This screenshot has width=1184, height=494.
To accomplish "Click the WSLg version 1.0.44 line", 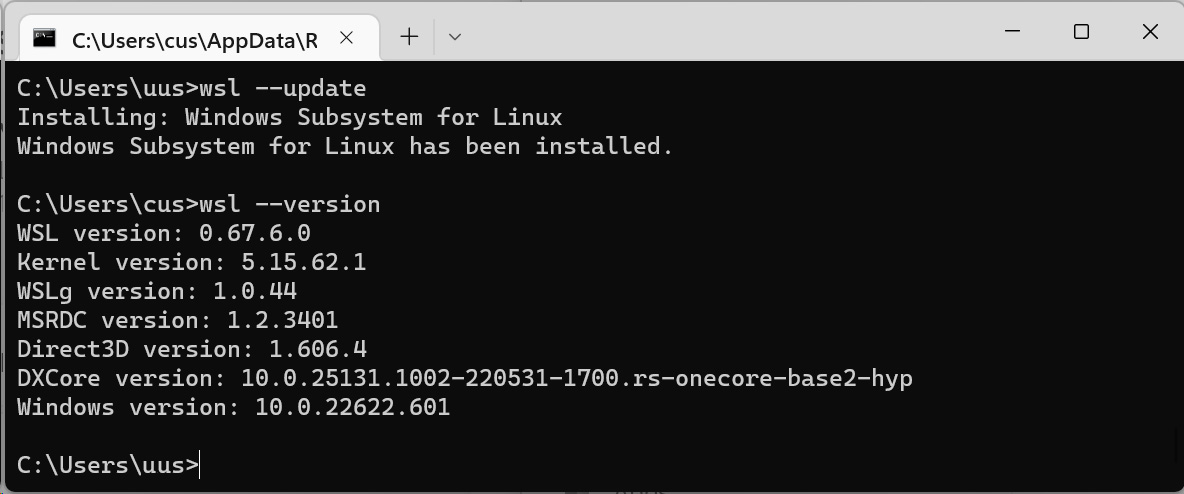I will [x=157, y=291].
